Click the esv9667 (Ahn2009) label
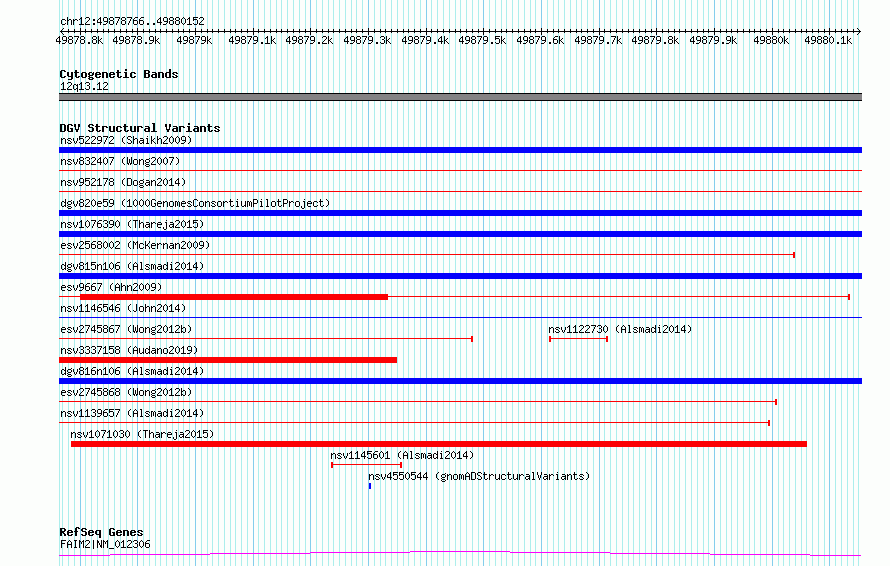The image size is (890, 566). click(x=111, y=287)
